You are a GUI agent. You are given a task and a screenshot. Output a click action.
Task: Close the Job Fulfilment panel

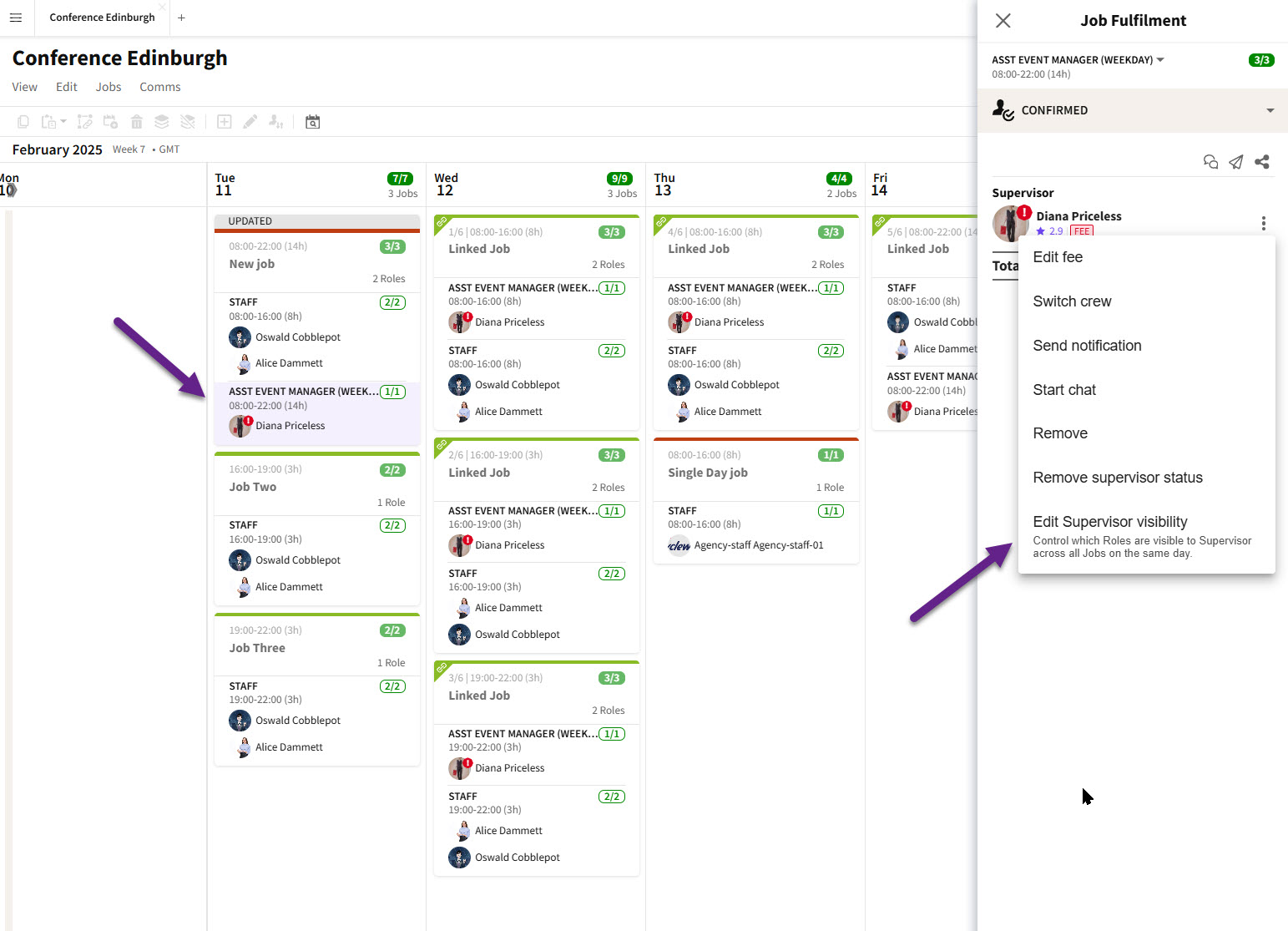[1003, 21]
